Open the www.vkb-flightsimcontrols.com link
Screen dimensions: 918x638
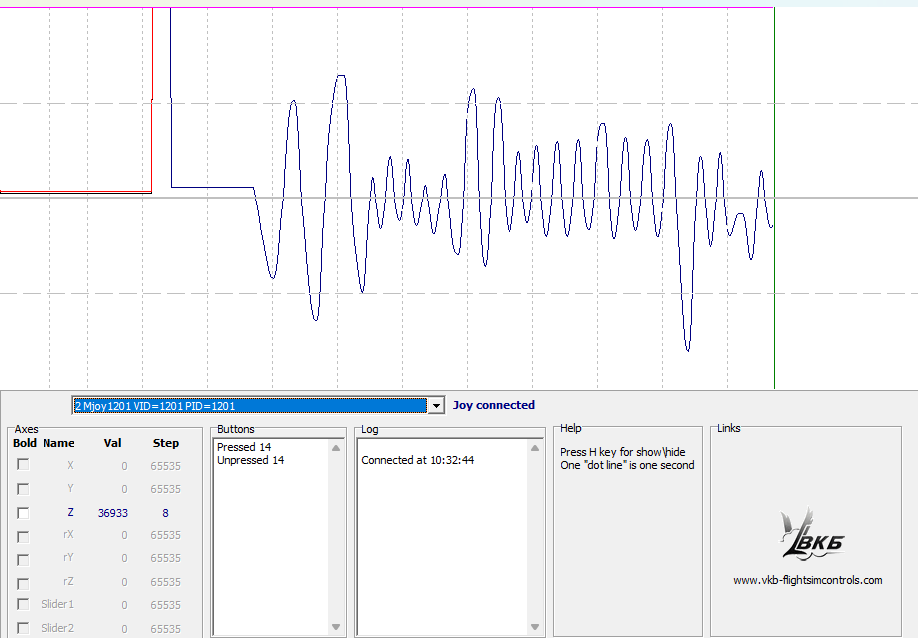click(x=807, y=580)
